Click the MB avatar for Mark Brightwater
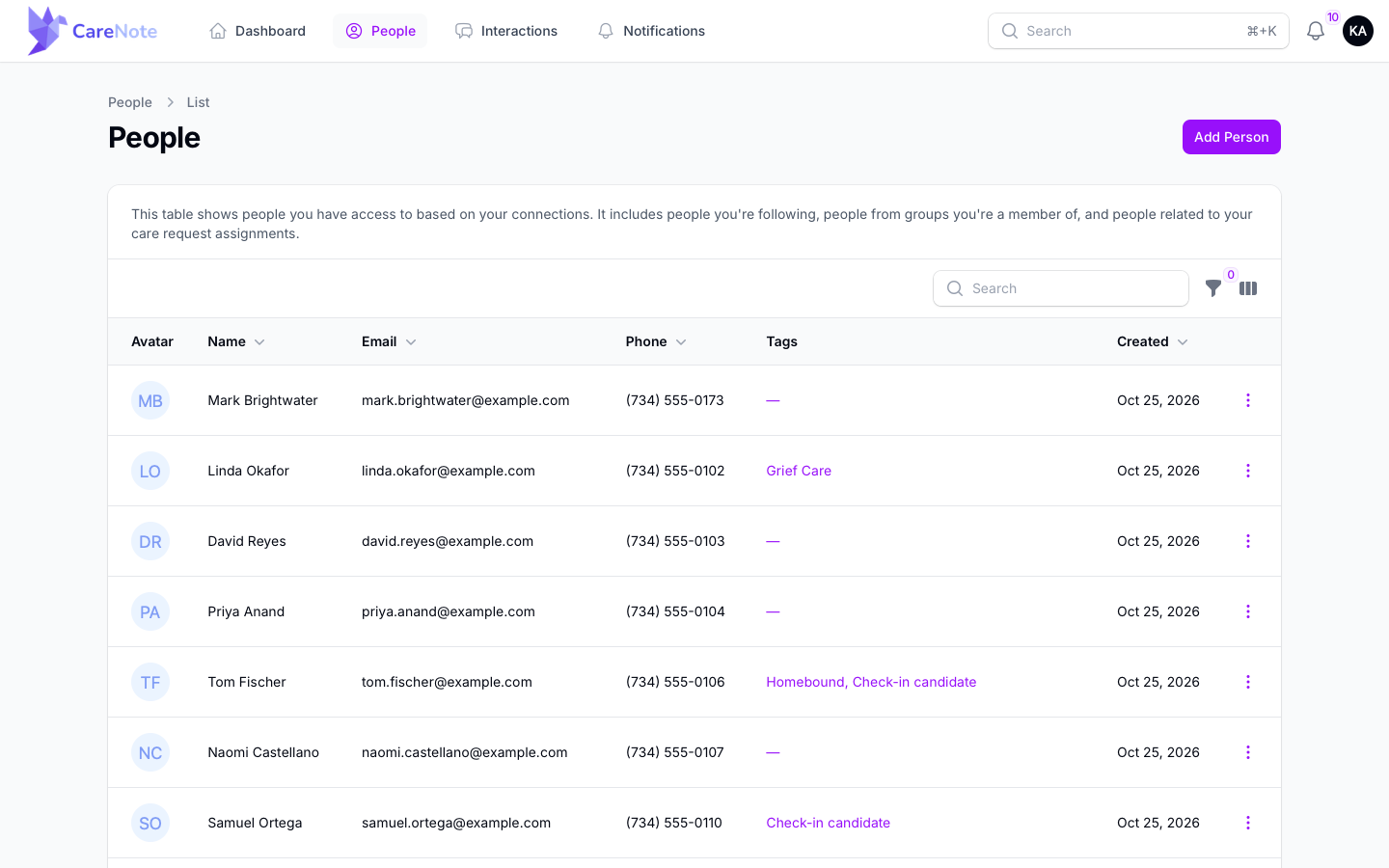Screen dimensions: 1389x868 tap(150, 400)
